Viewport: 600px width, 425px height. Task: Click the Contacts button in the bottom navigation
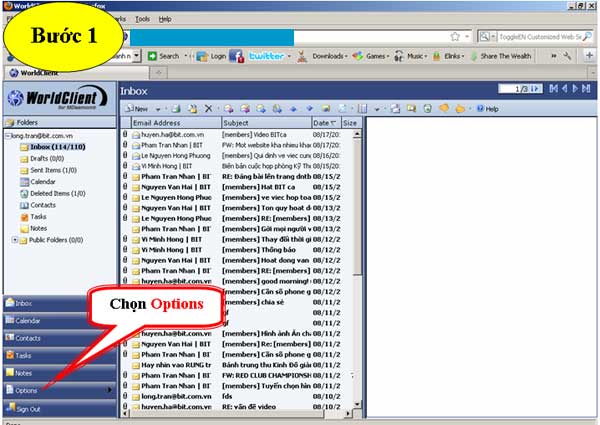(x=57, y=338)
